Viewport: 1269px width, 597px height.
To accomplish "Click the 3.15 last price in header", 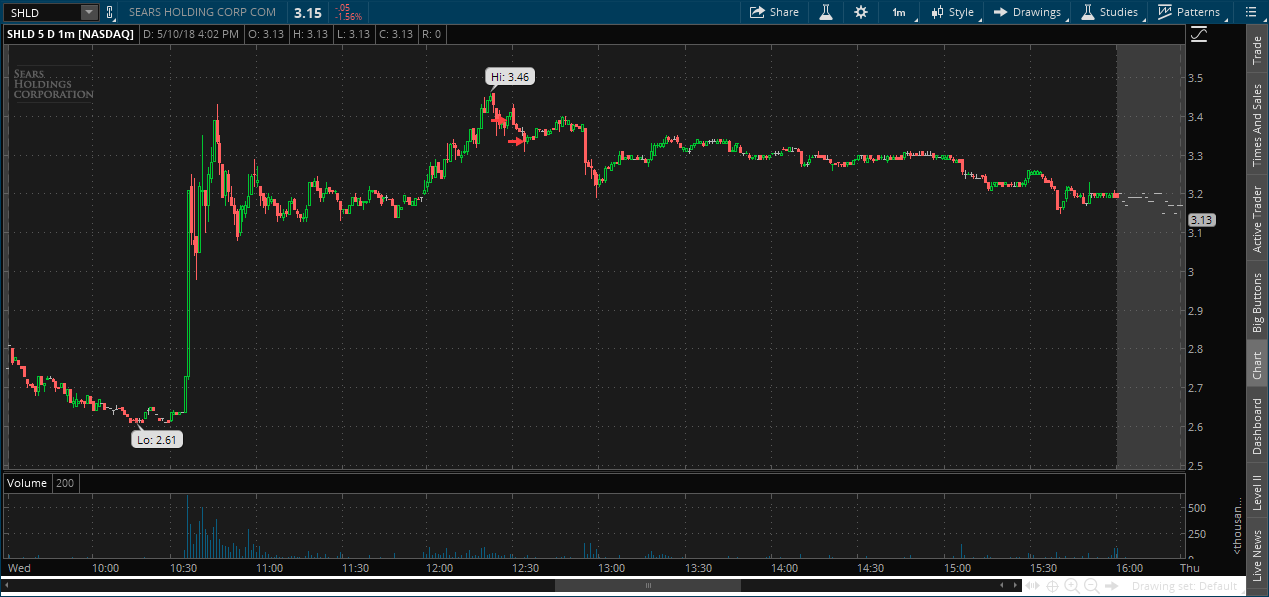I will pos(307,13).
